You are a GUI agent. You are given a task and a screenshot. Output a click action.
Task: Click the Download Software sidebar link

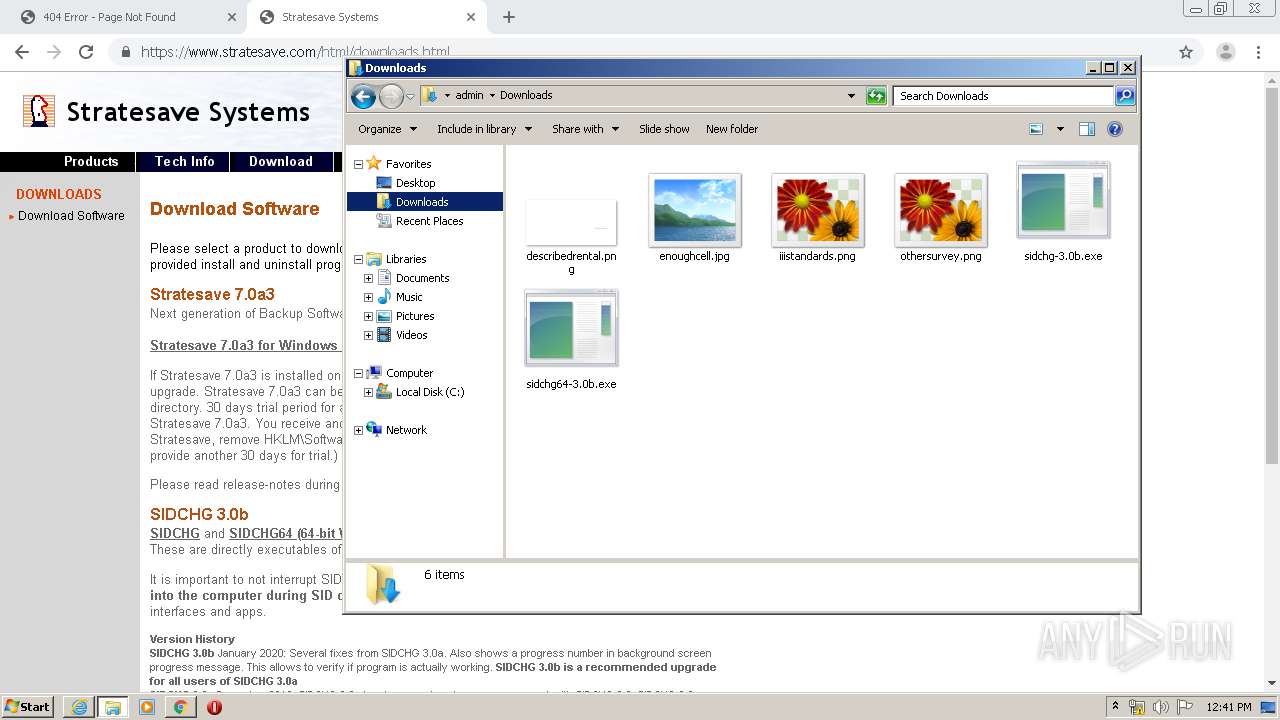[71, 216]
